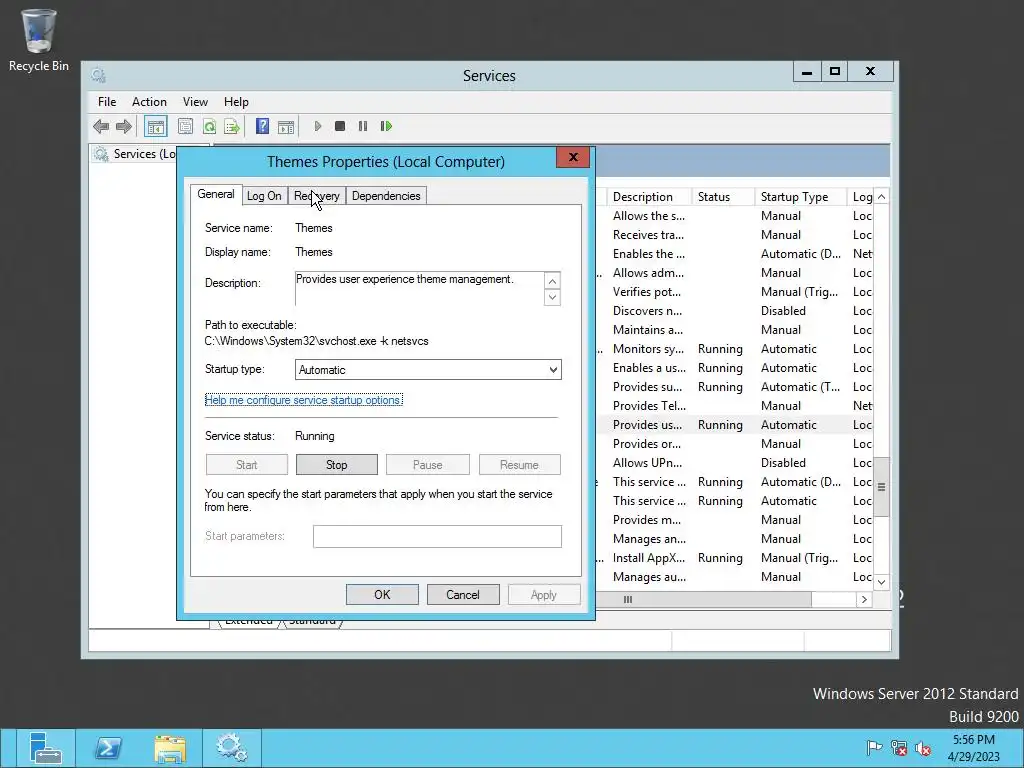
Task: Click the services list horizontal scrollbar thumb
Action: (x=704, y=600)
